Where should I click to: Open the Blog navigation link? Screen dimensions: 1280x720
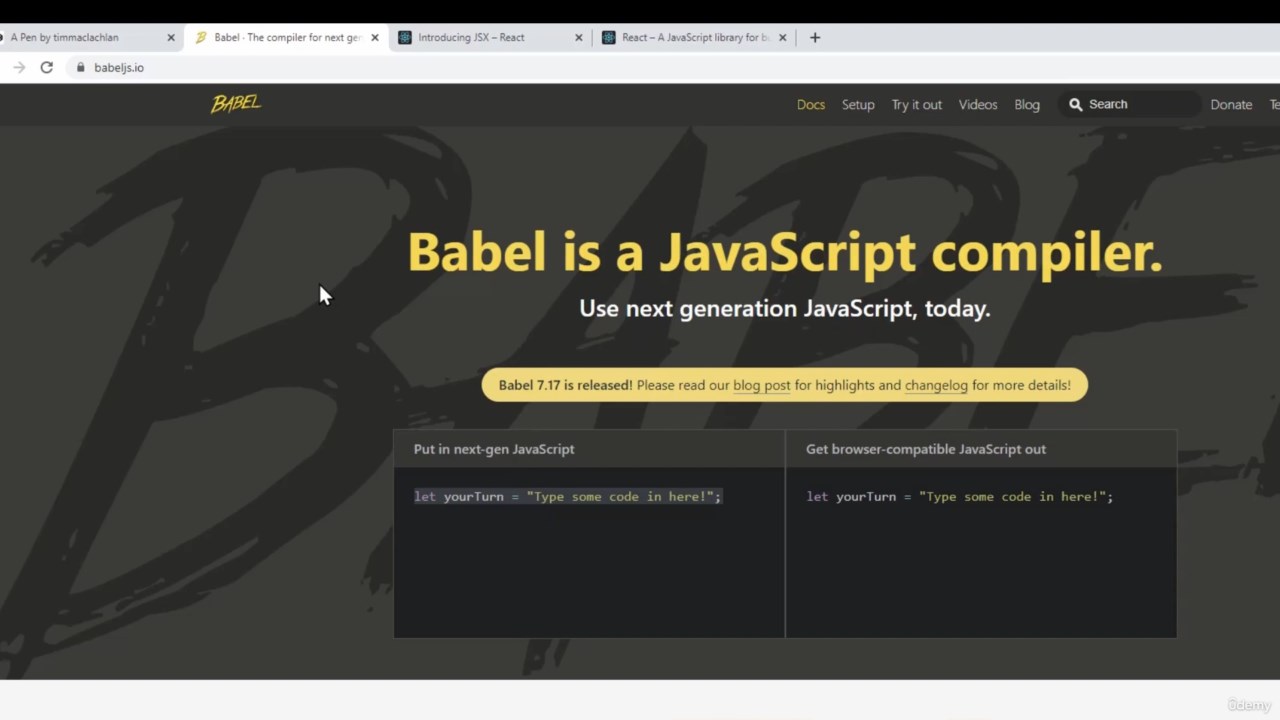1027,104
